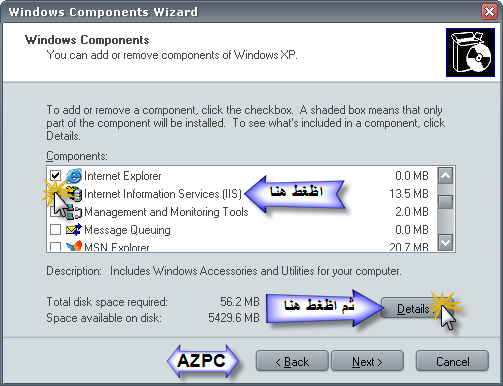
Task: Click the Internet Explorer globe icon
Action: (74, 176)
